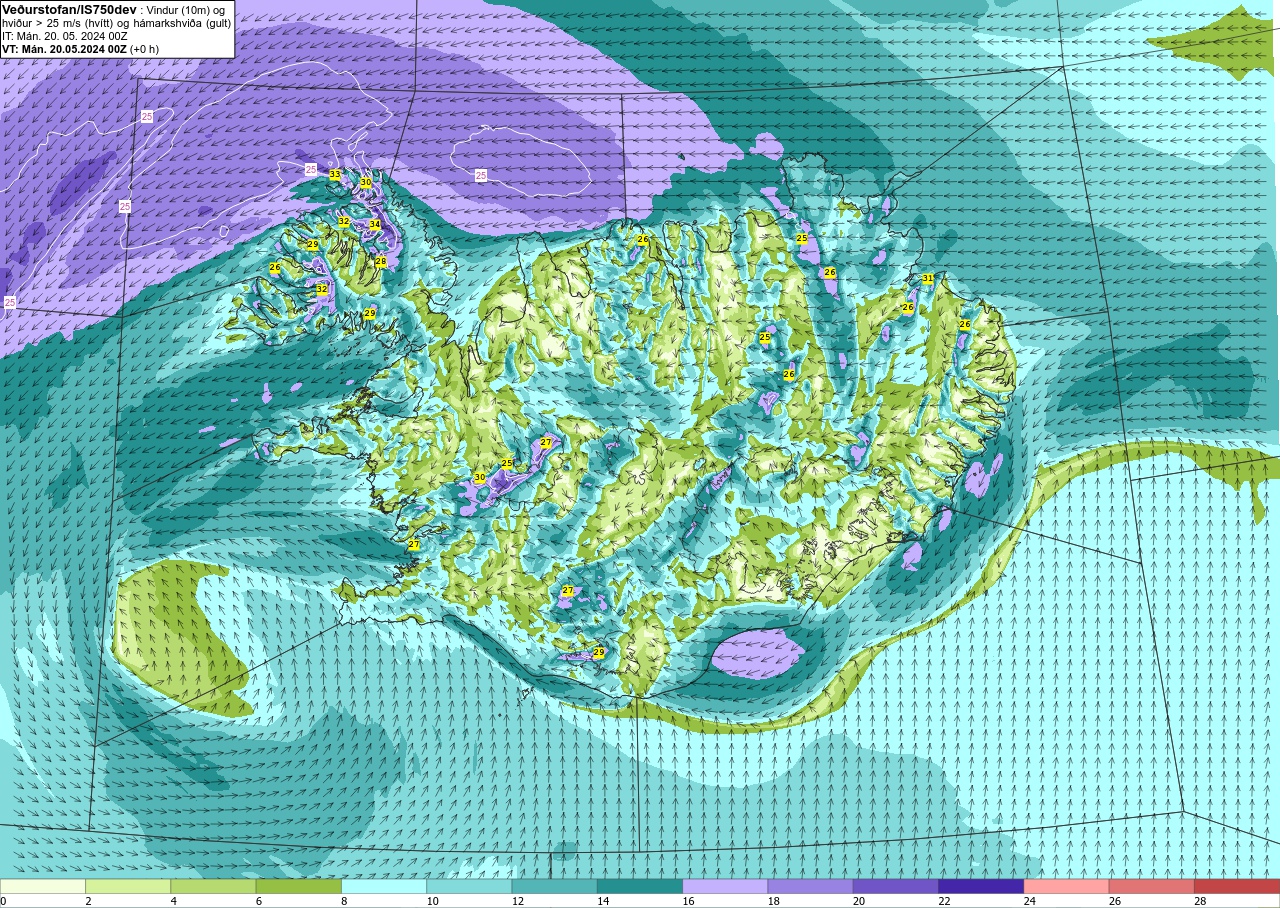Screen dimensions: 1280x908
Task: Pick the light cyan 8–10 m/s legend swatch
Action: [x=384, y=886]
